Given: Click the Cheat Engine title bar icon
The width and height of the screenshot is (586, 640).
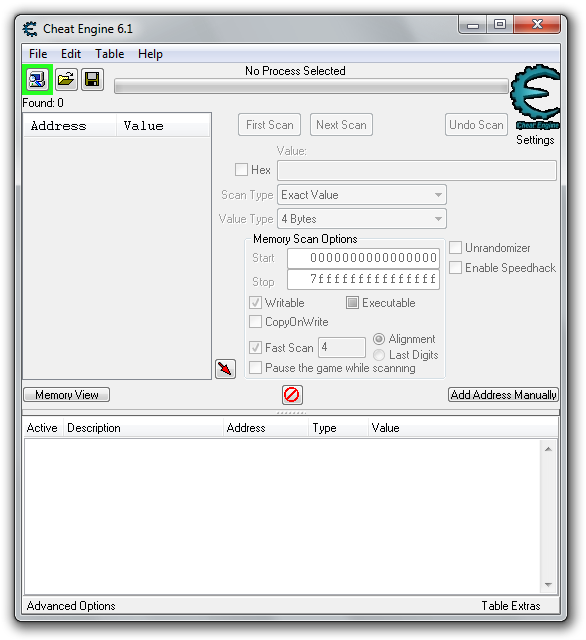Looking at the screenshot, I should (x=30, y=29).
